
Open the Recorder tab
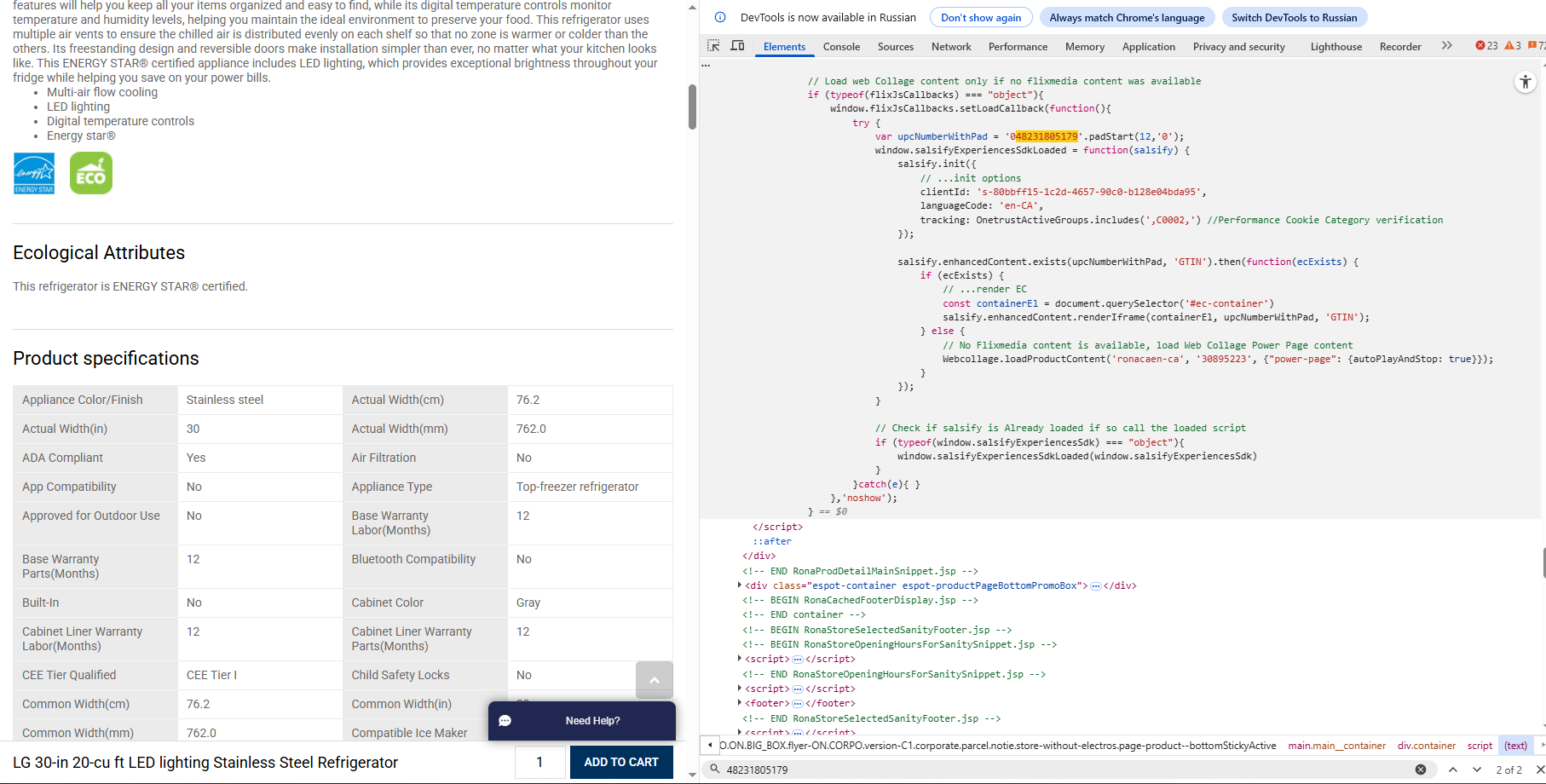[x=1400, y=47]
